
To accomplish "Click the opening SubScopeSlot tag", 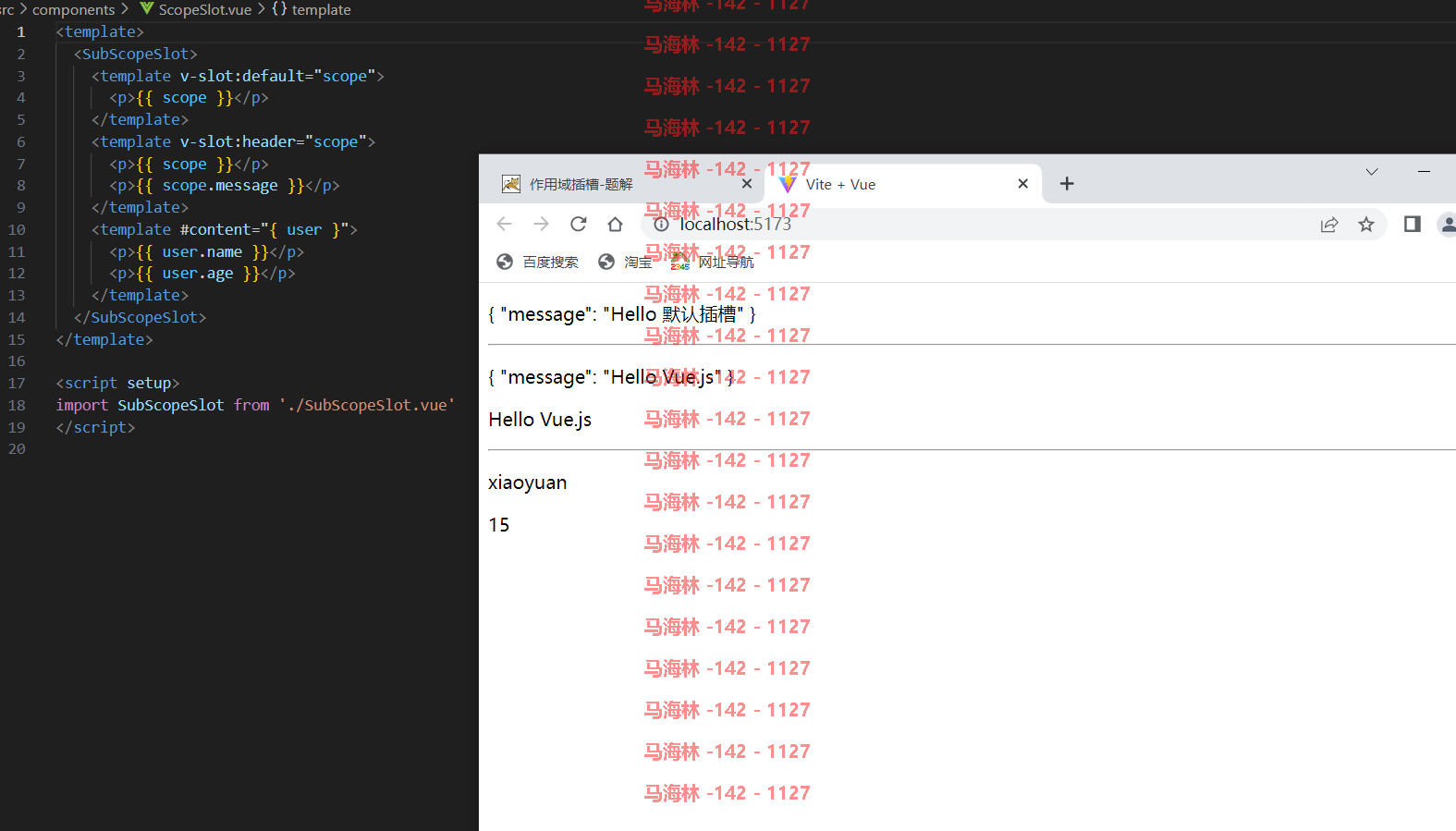I will [136, 54].
